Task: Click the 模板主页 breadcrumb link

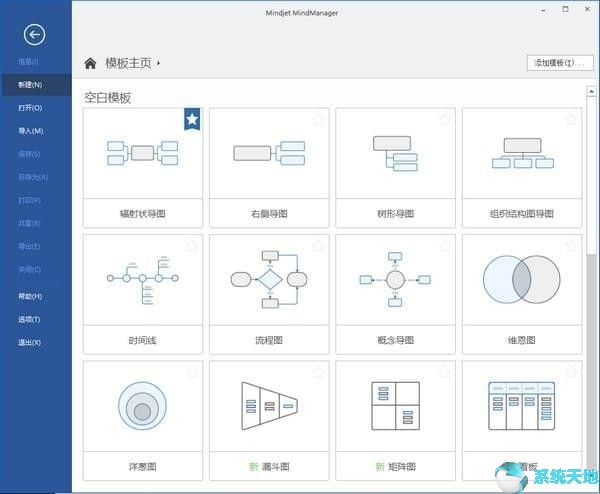Action: pyautogui.click(x=128, y=63)
